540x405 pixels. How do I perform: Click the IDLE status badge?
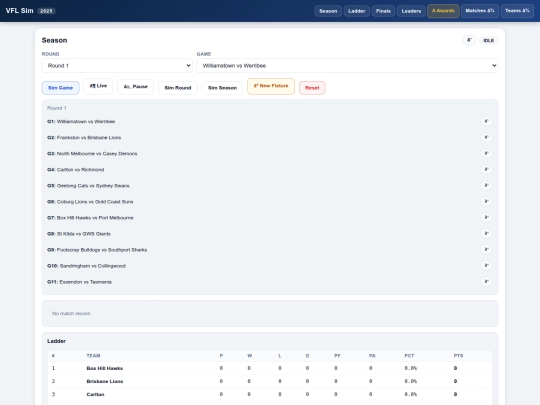[488, 41]
